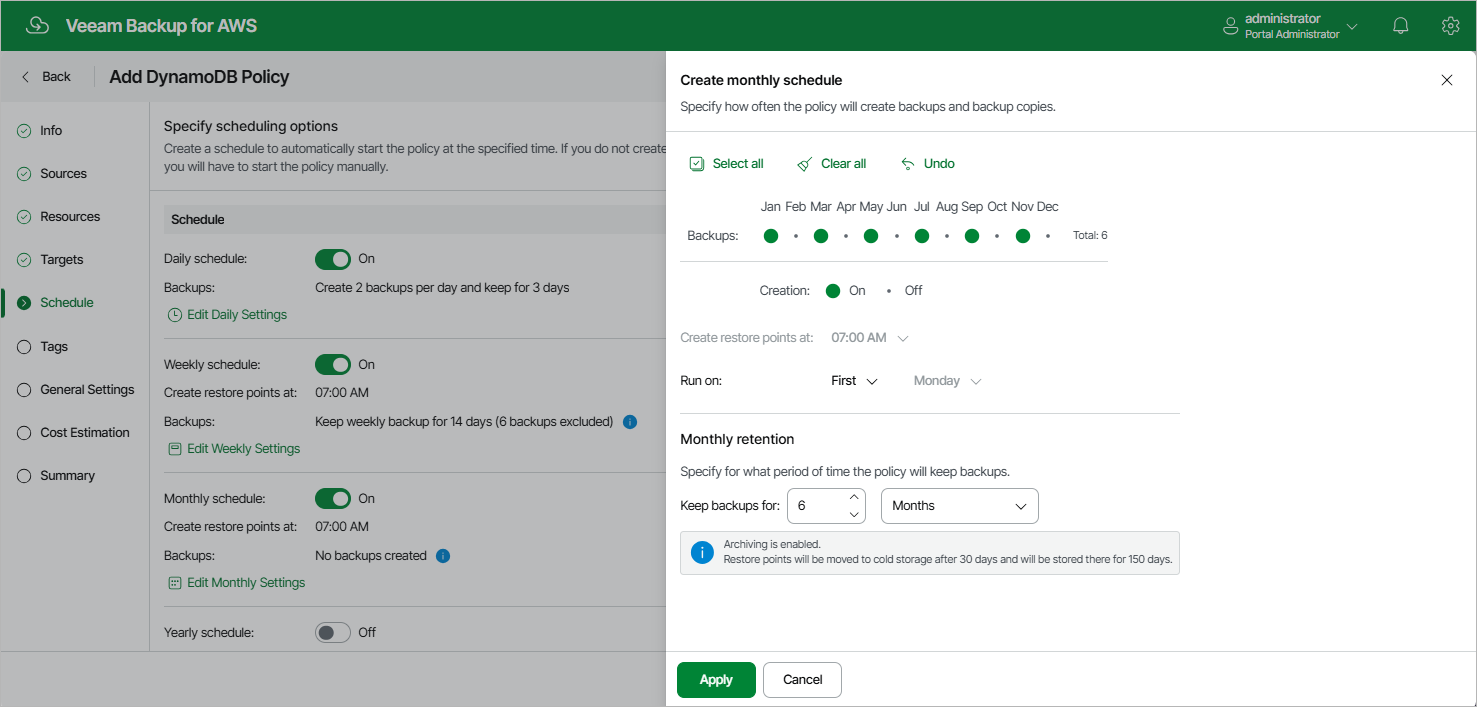The height and width of the screenshot is (707, 1477).
Task: Set Creation to Off
Action: (889, 291)
